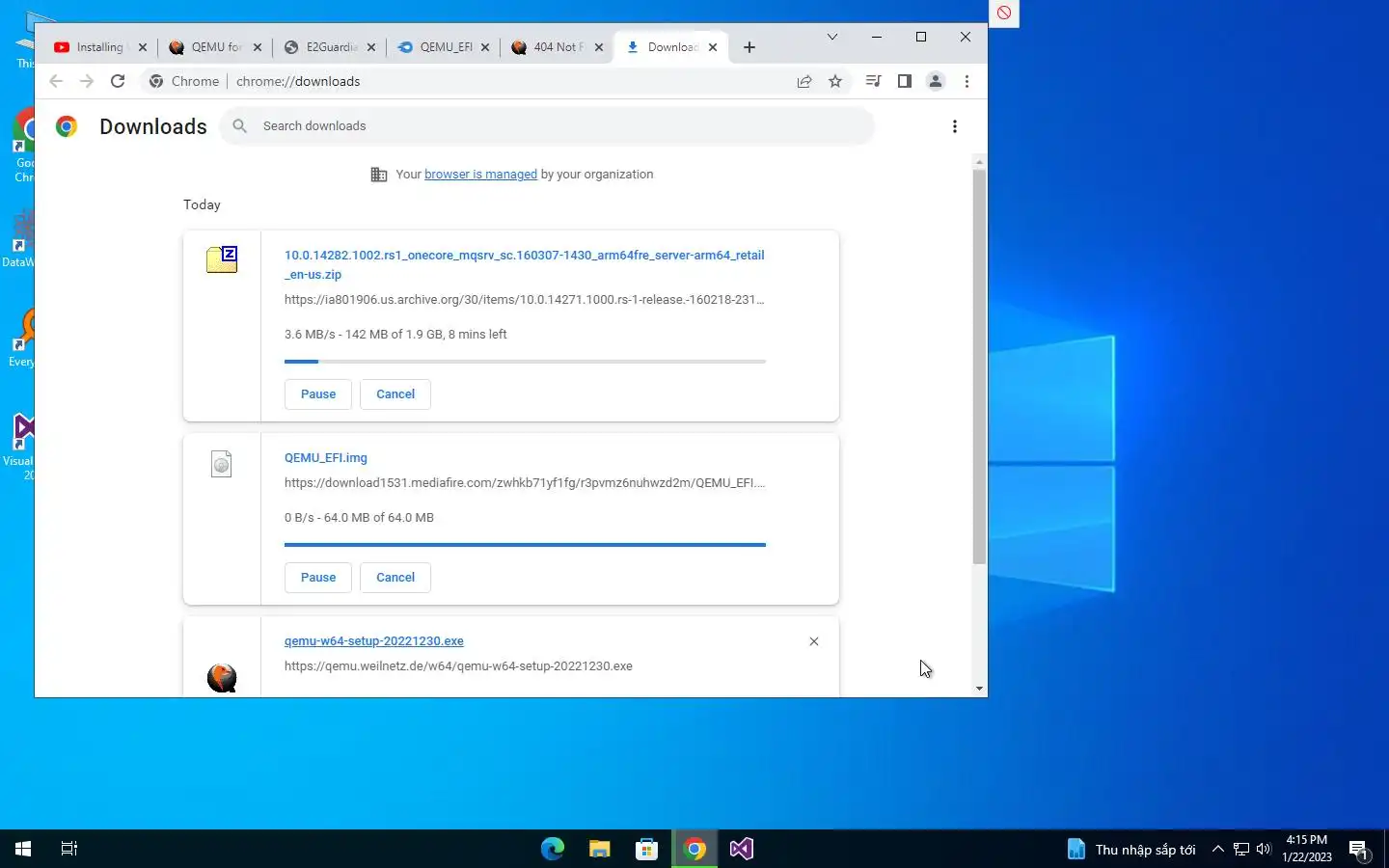Image resolution: width=1389 pixels, height=868 pixels.
Task: Show hidden system tray icons
Action: tap(1217, 849)
